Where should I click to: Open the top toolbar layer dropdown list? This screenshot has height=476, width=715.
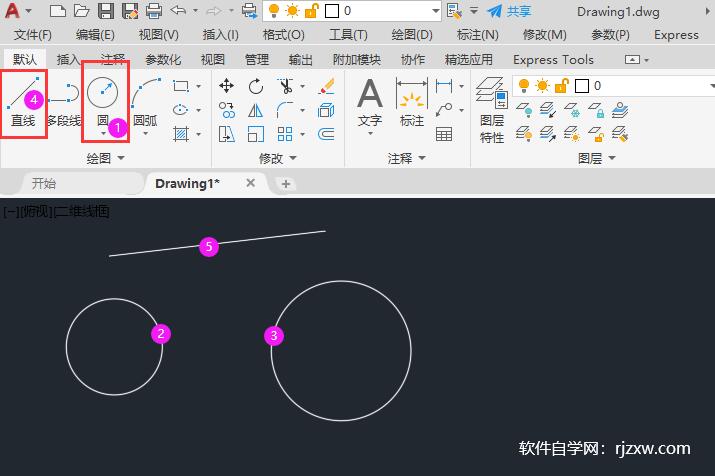[435, 10]
